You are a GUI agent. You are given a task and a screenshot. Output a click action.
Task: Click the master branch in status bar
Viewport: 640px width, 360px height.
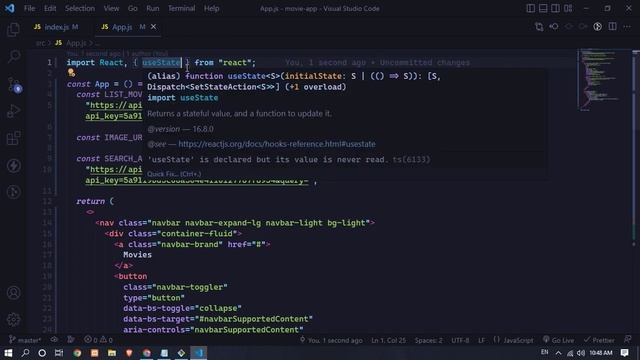[25, 340]
